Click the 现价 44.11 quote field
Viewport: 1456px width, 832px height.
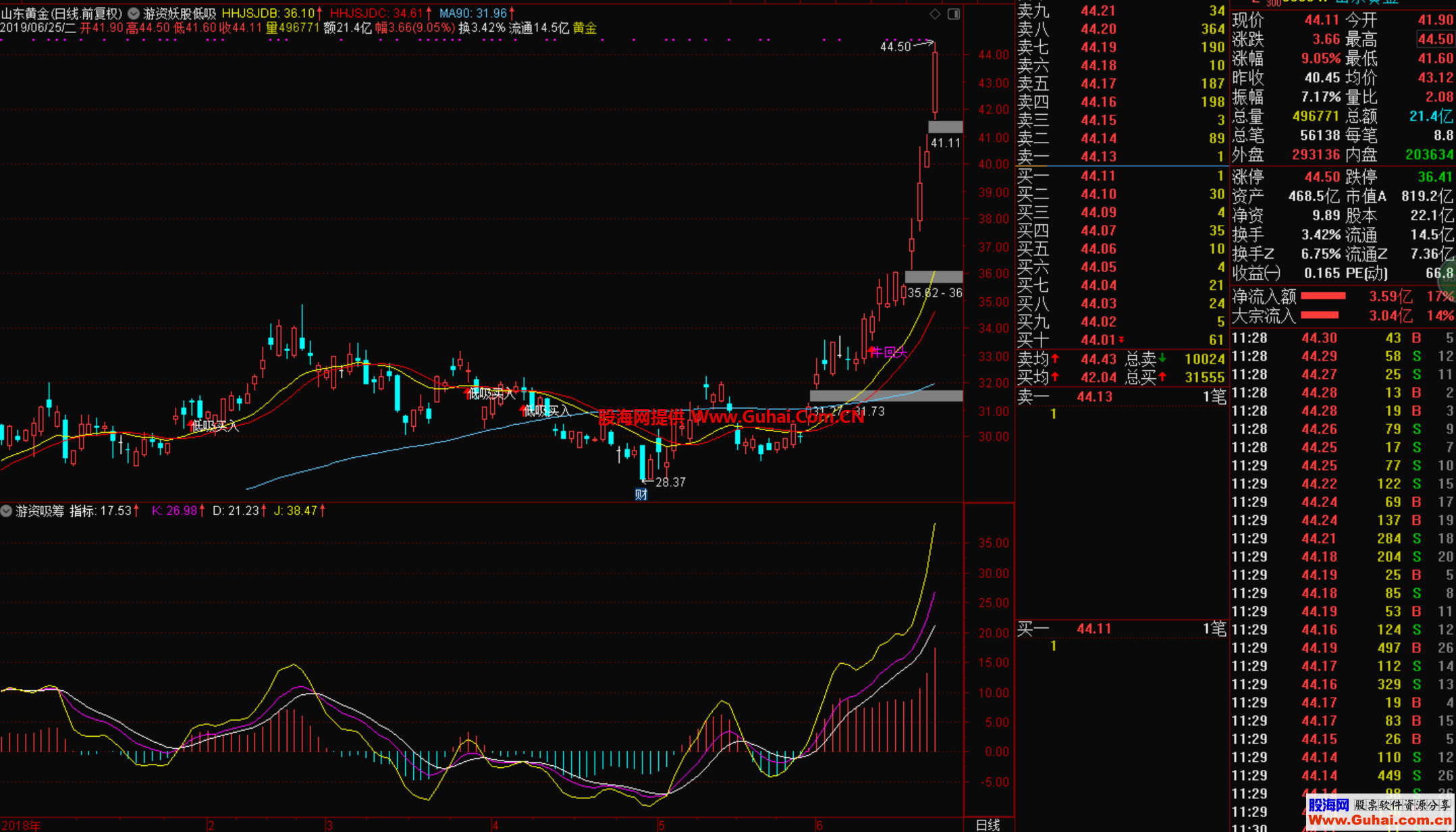[1286, 20]
